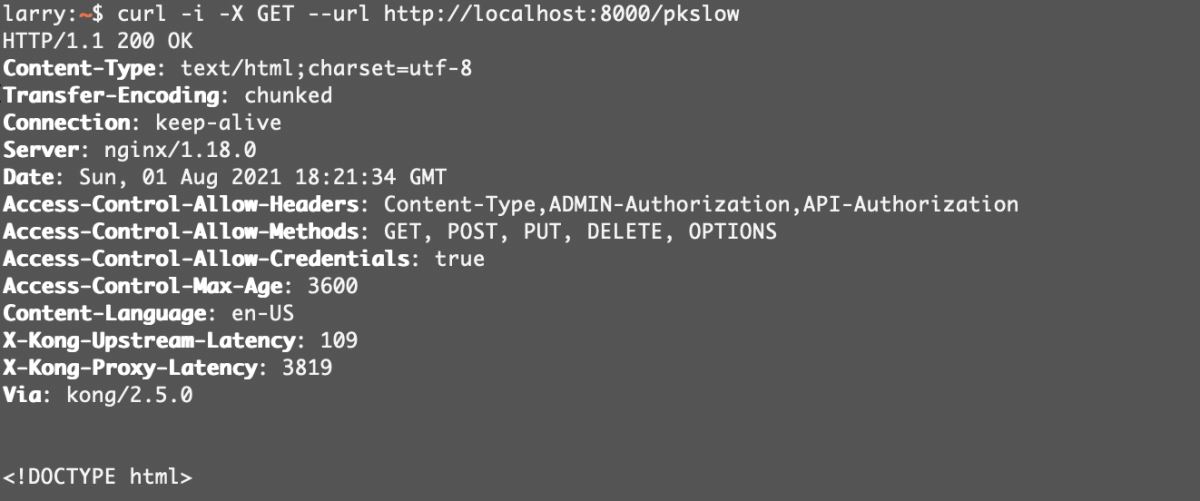Click the X-Kong-Upstream-Latency value 109
The width and height of the screenshot is (1200, 501).
(338, 340)
